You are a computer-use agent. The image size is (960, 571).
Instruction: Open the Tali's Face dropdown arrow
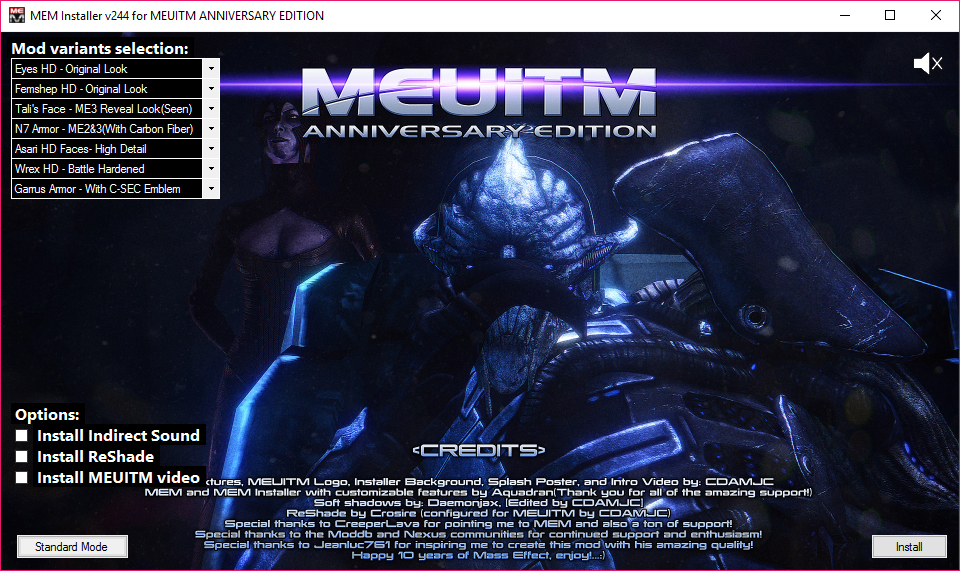(211, 109)
